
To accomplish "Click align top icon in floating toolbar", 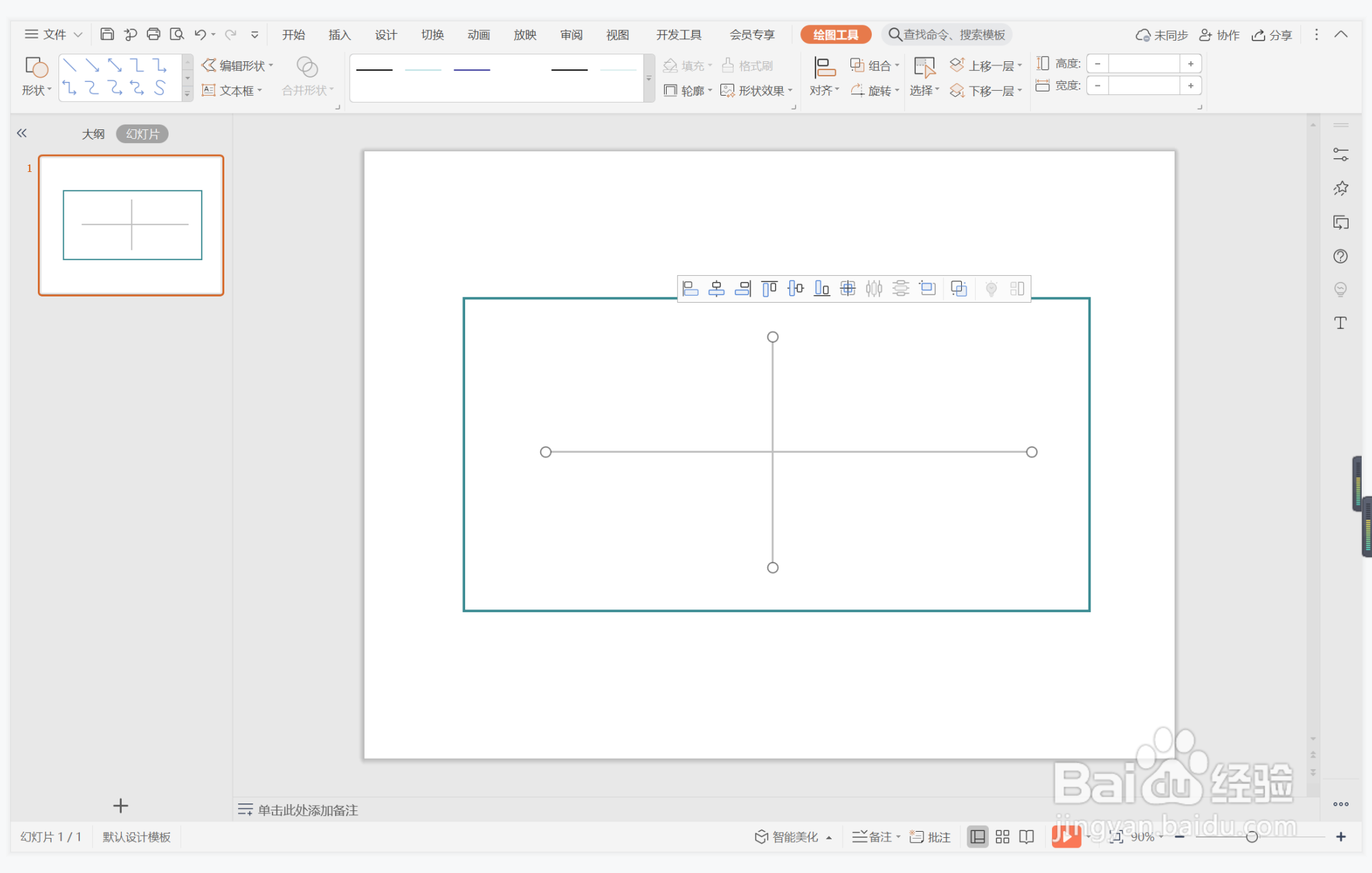I will 769,289.
